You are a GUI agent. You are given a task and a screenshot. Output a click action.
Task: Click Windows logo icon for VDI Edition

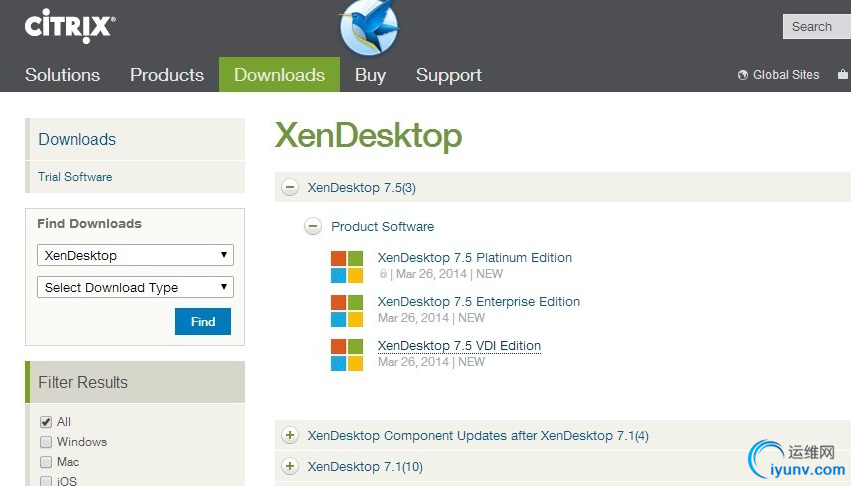(x=347, y=355)
